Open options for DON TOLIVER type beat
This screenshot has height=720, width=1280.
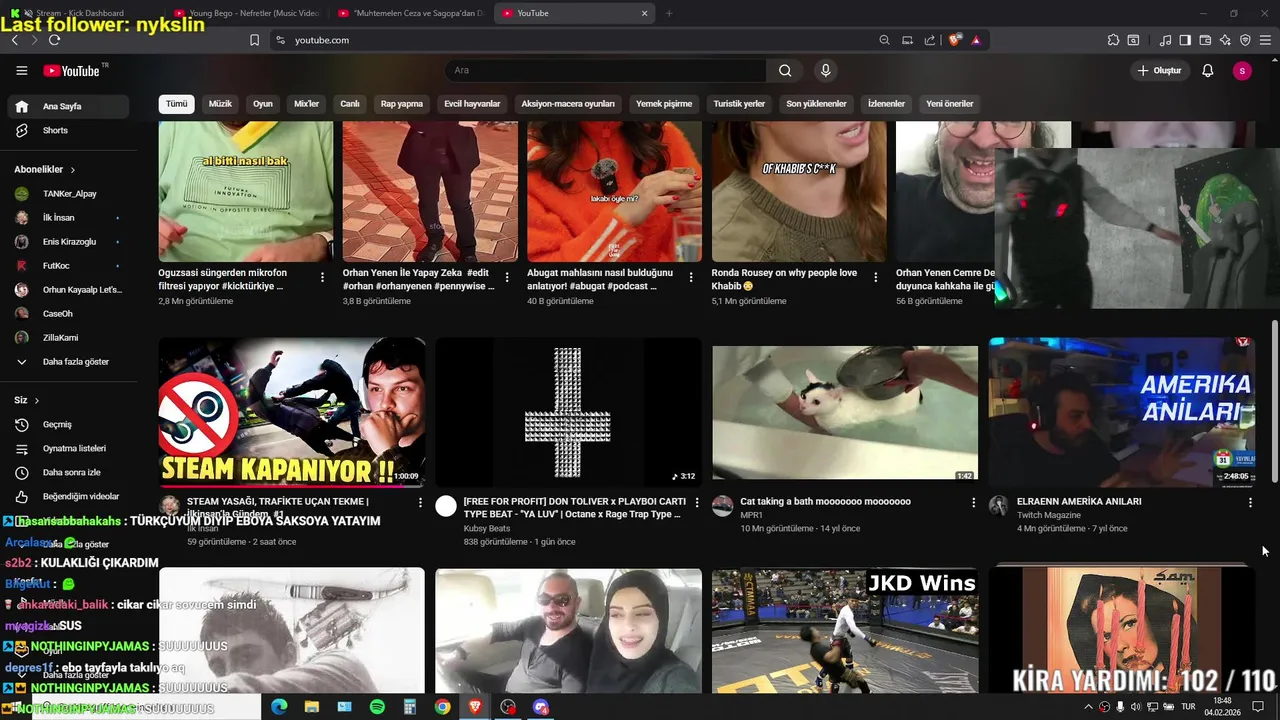point(697,503)
